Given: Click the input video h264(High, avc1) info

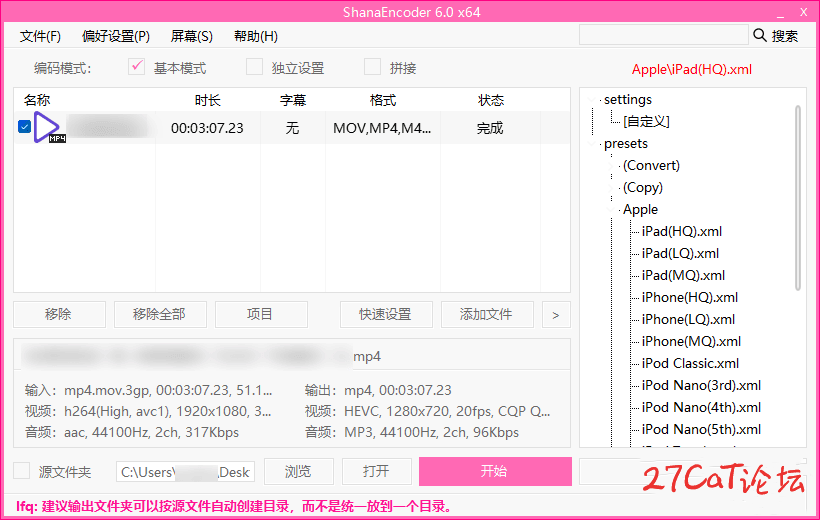Looking at the screenshot, I should (168, 411).
